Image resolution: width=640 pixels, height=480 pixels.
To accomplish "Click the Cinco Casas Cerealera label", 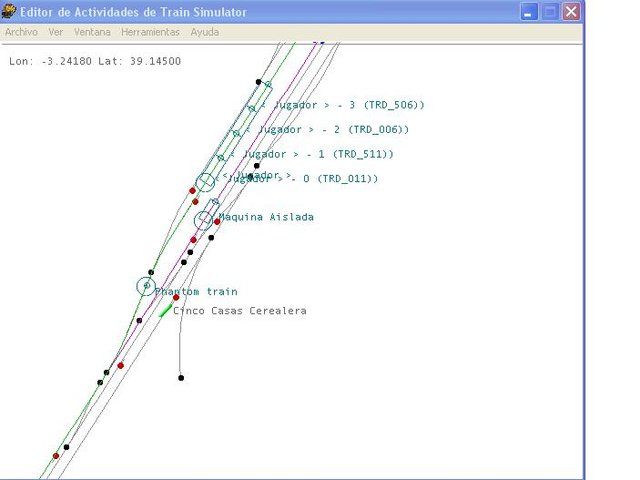I will tap(240, 311).
